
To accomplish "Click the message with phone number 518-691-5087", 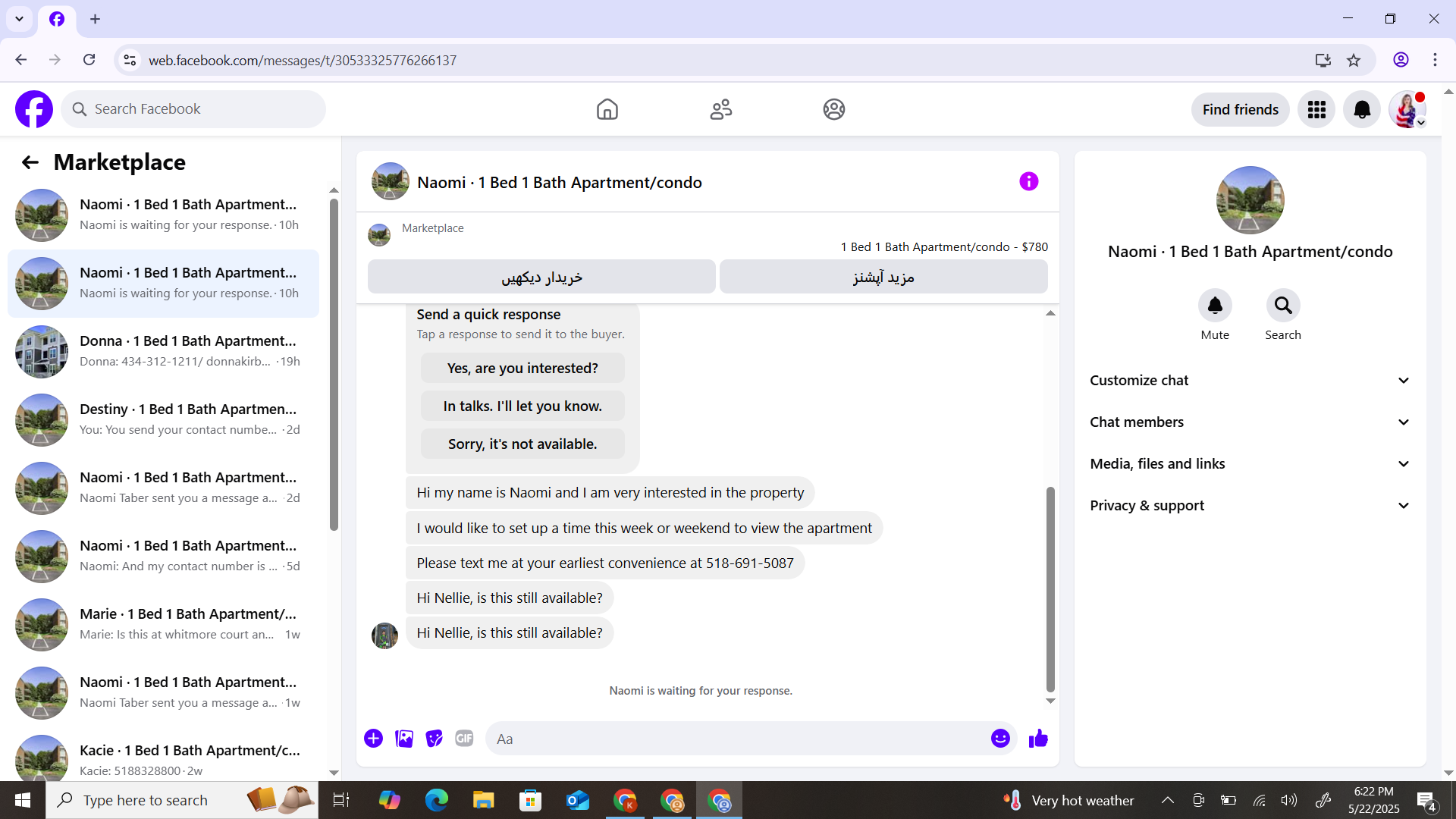I will coord(604,563).
